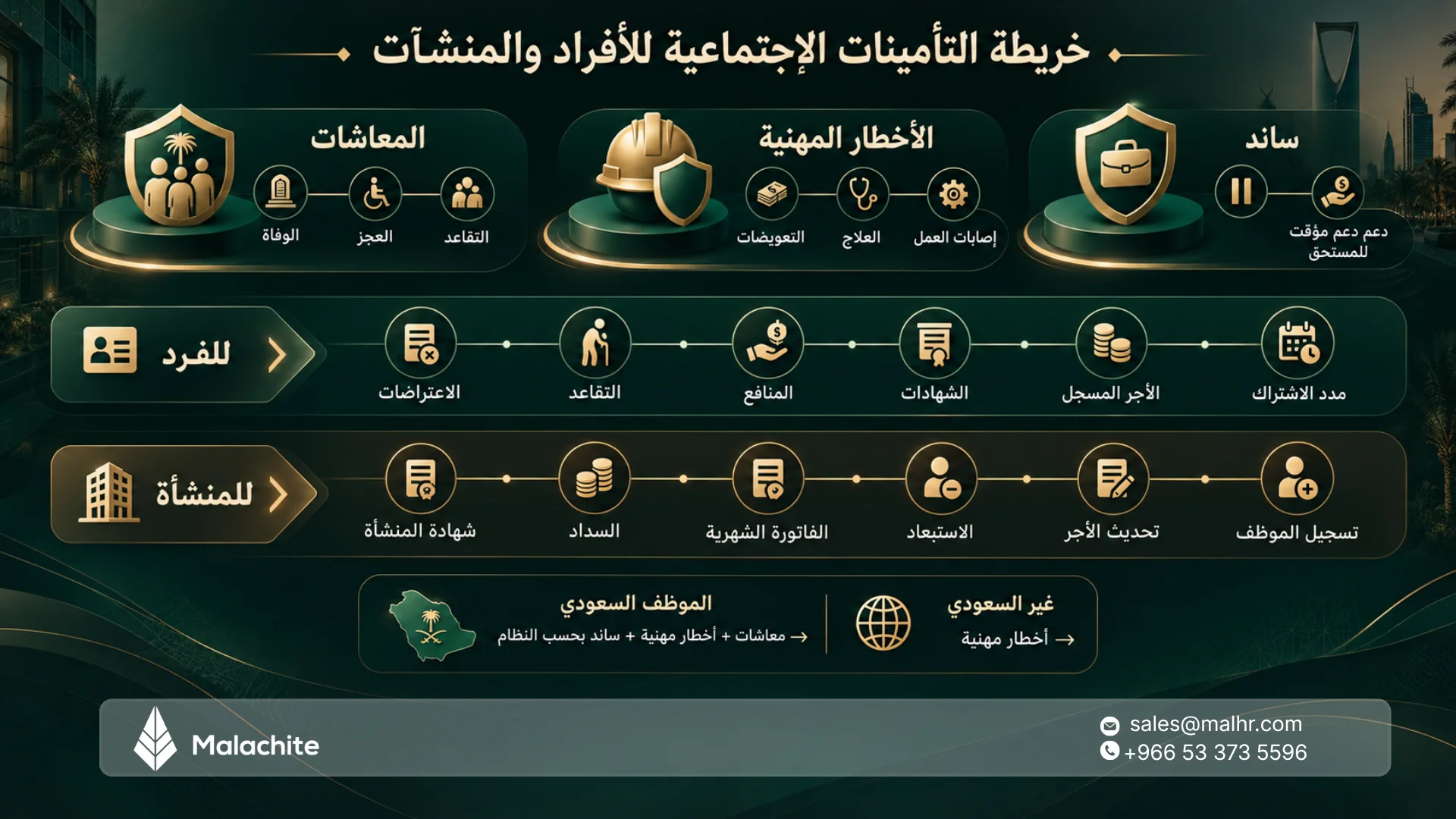Click the text دعم مؤقت للمستحق
The image size is (1456, 819).
click(1338, 241)
